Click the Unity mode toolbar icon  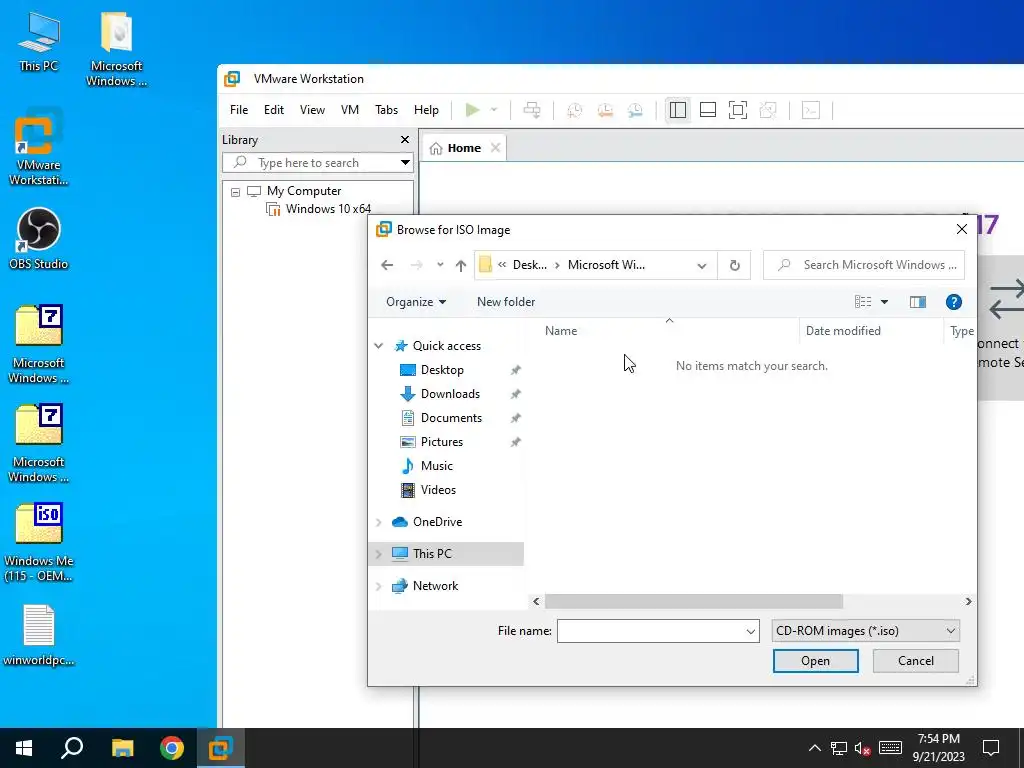(768, 110)
